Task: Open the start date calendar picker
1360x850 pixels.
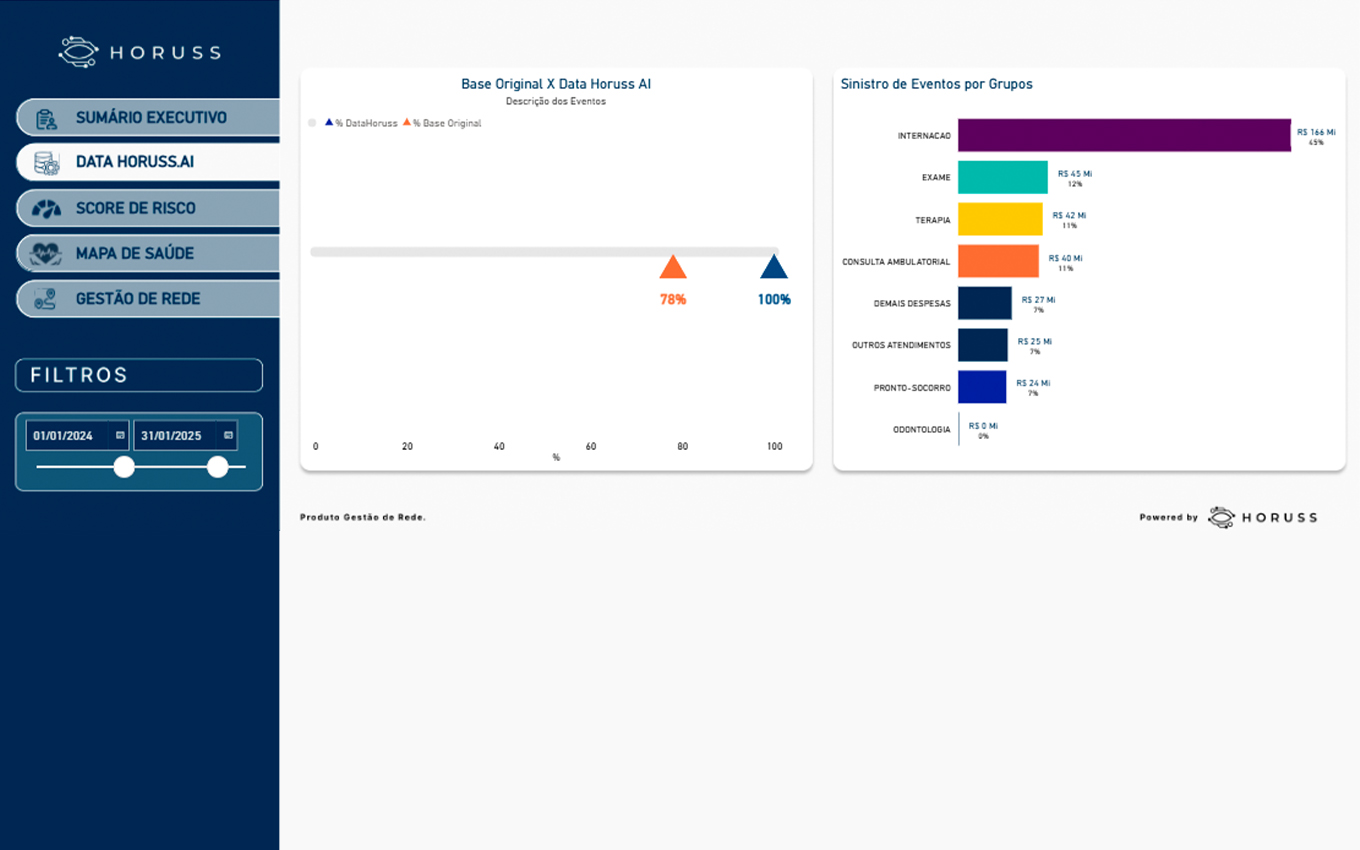Action: pyautogui.click(x=120, y=435)
